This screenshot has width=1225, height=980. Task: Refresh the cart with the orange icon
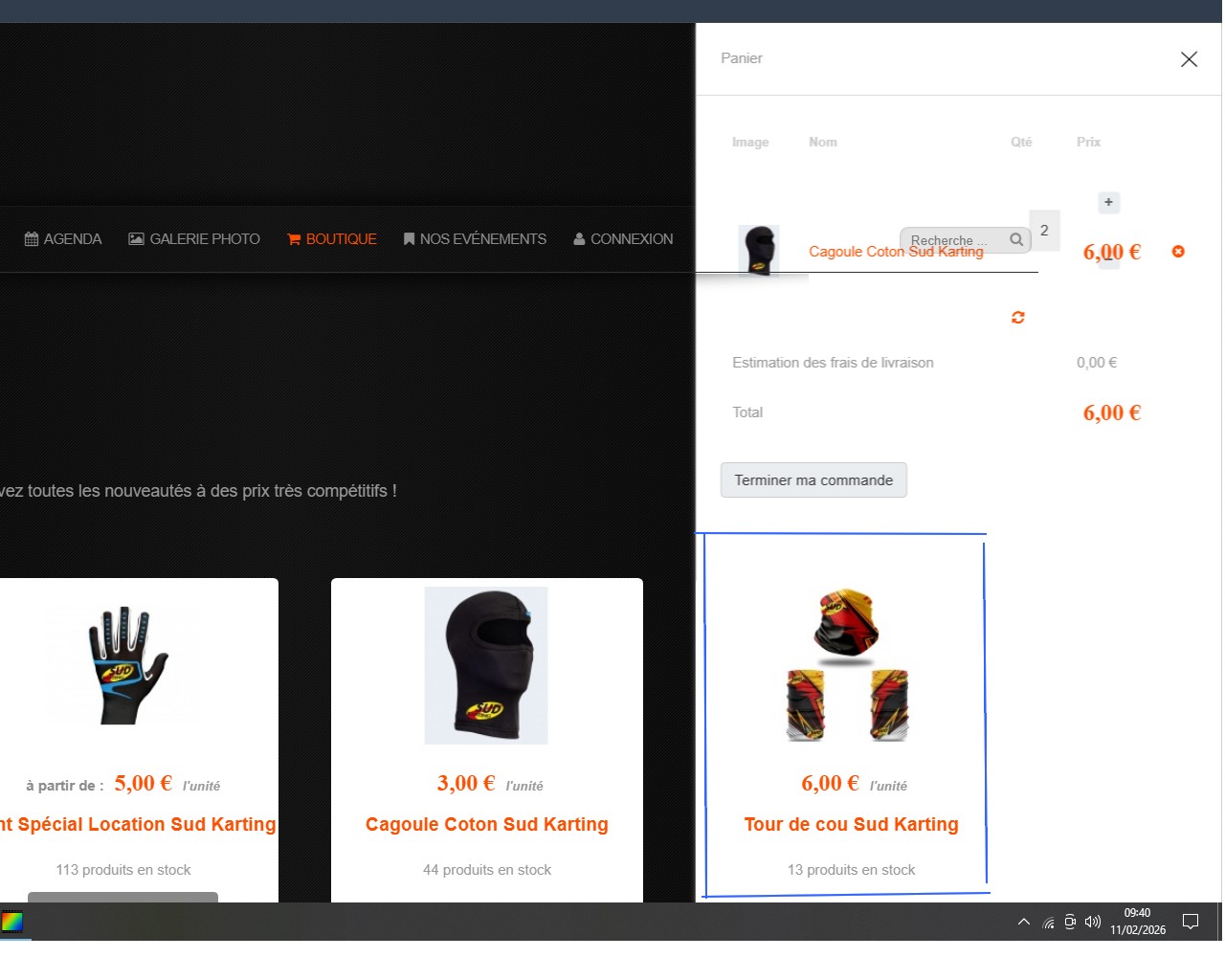(x=1018, y=317)
